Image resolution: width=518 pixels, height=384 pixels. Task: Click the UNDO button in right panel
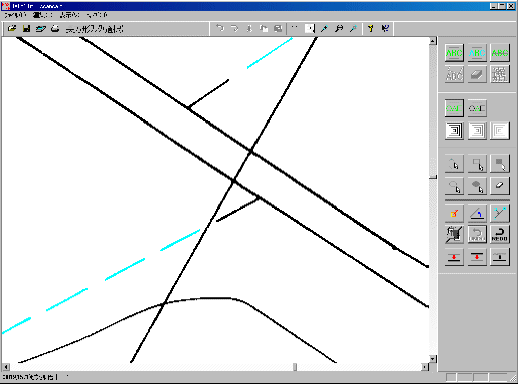pyautogui.click(x=477, y=234)
